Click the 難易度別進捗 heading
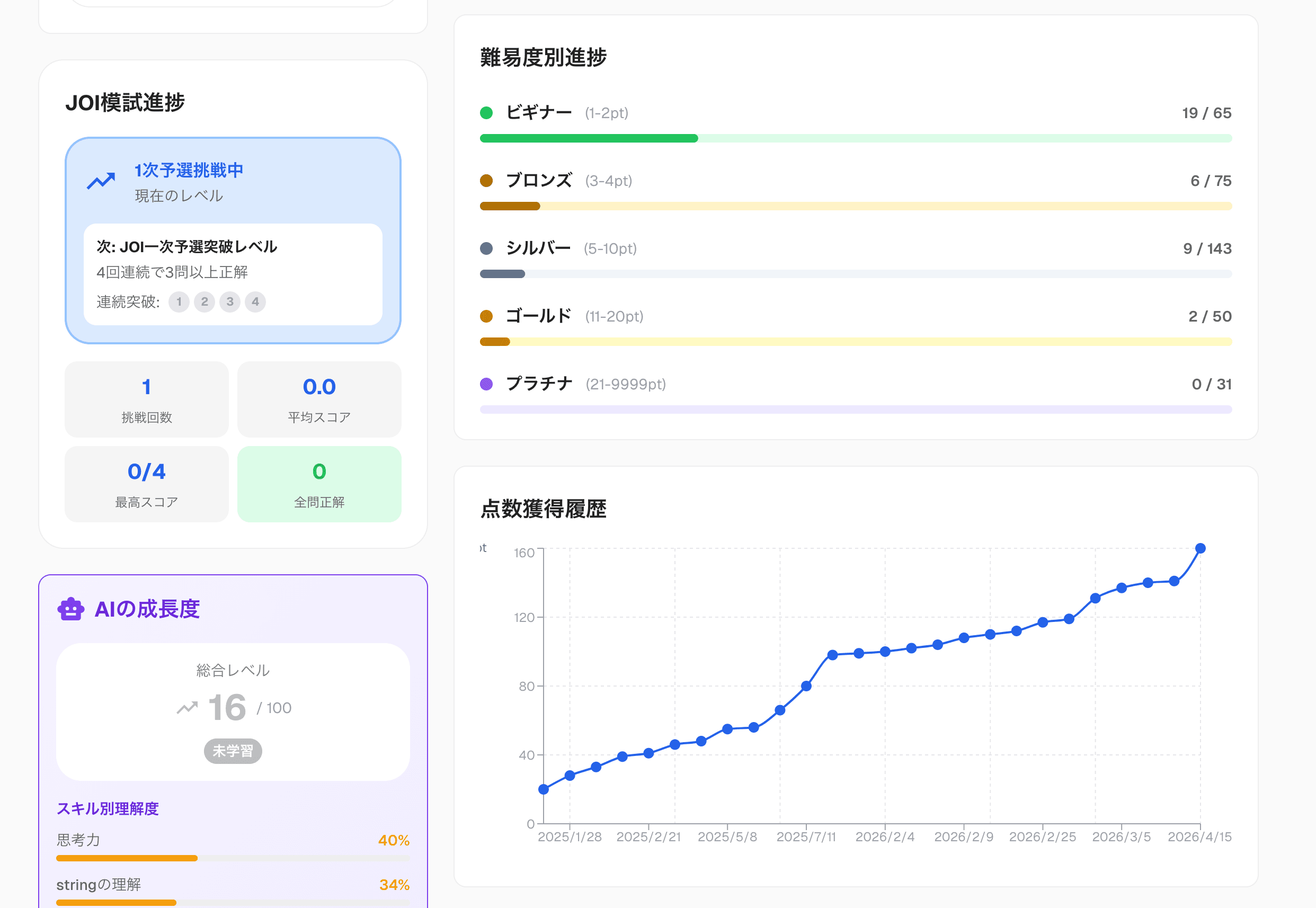The height and width of the screenshot is (908, 1316). coord(544,57)
